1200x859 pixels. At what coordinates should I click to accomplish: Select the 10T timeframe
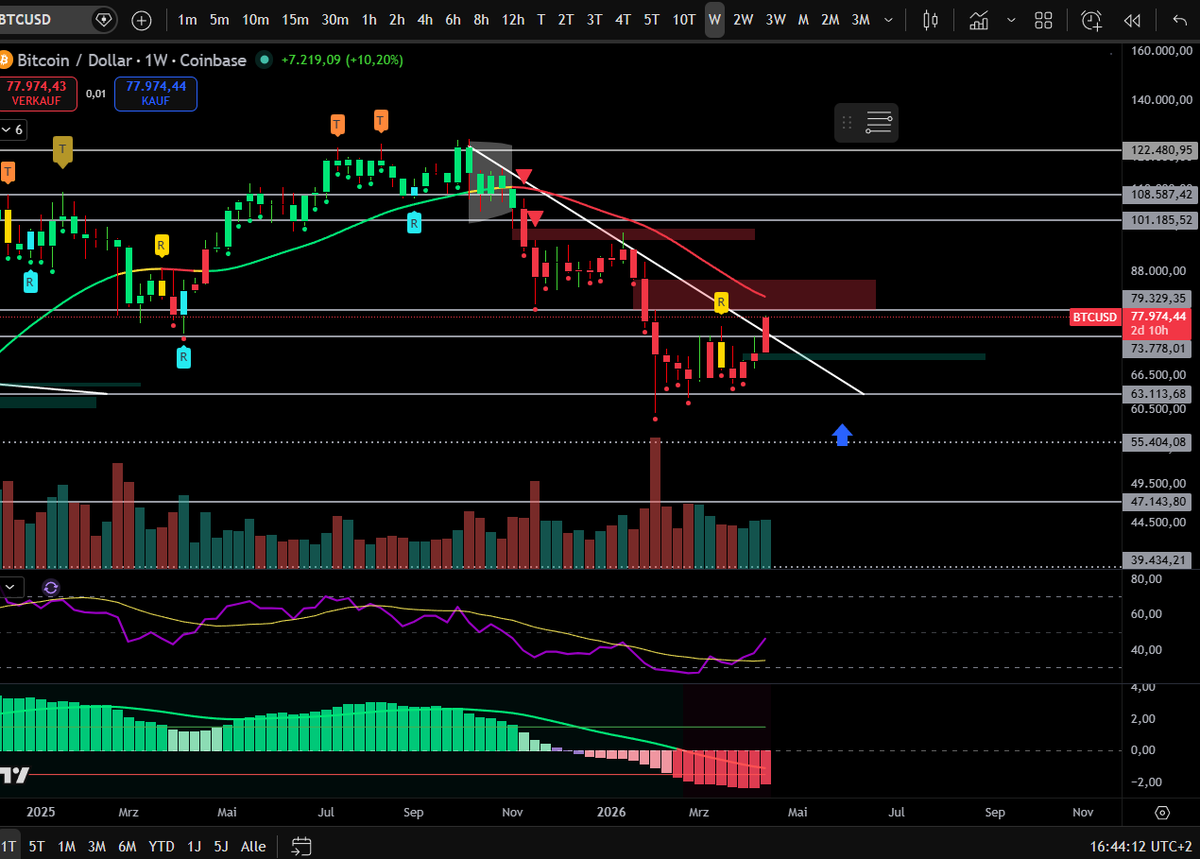[683, 20]
